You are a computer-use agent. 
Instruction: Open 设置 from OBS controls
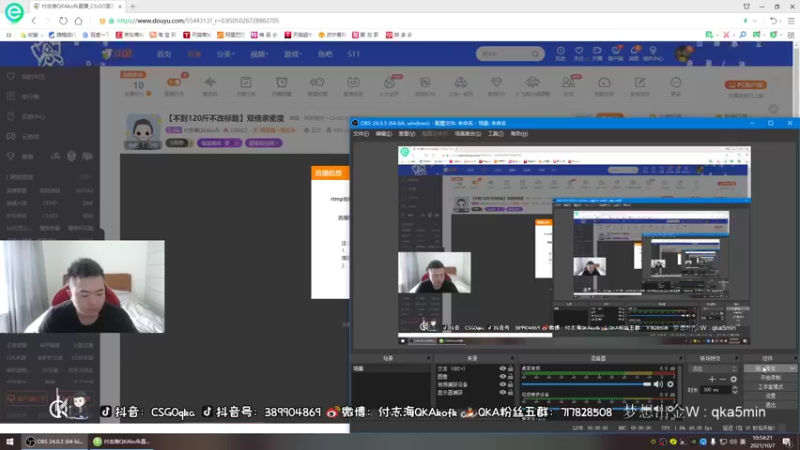[770, 396]
